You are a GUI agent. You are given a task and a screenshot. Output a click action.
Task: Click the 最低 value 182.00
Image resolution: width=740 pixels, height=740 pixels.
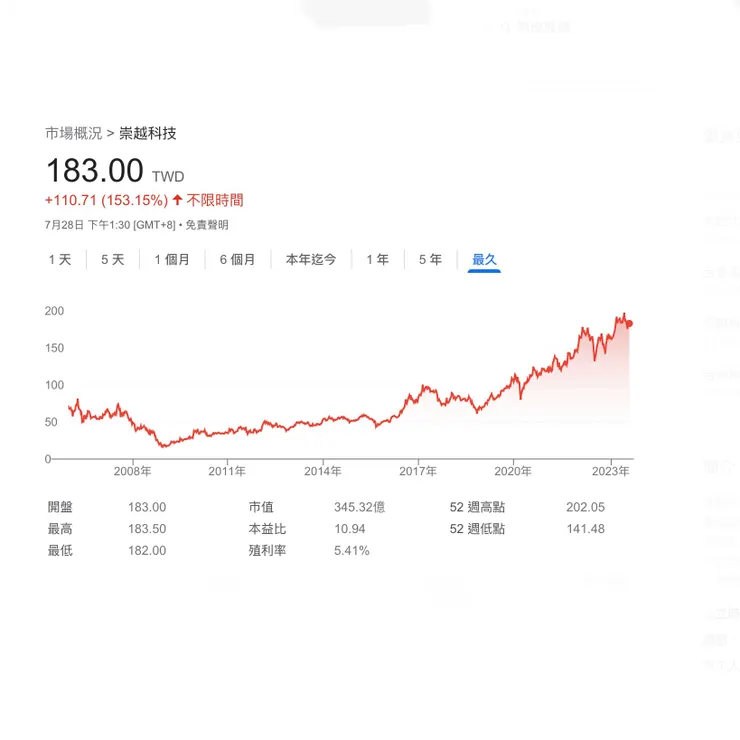147,551
